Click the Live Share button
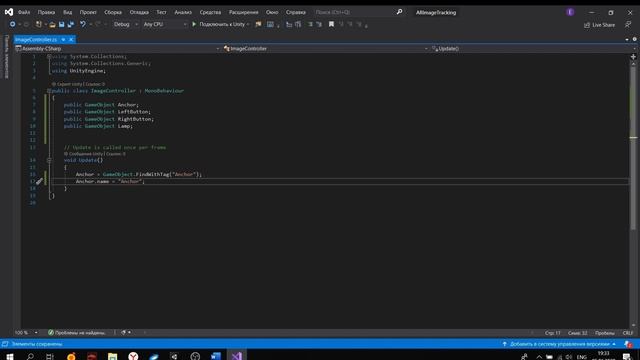This screenshot has height=360, width=640. [599, 25]
